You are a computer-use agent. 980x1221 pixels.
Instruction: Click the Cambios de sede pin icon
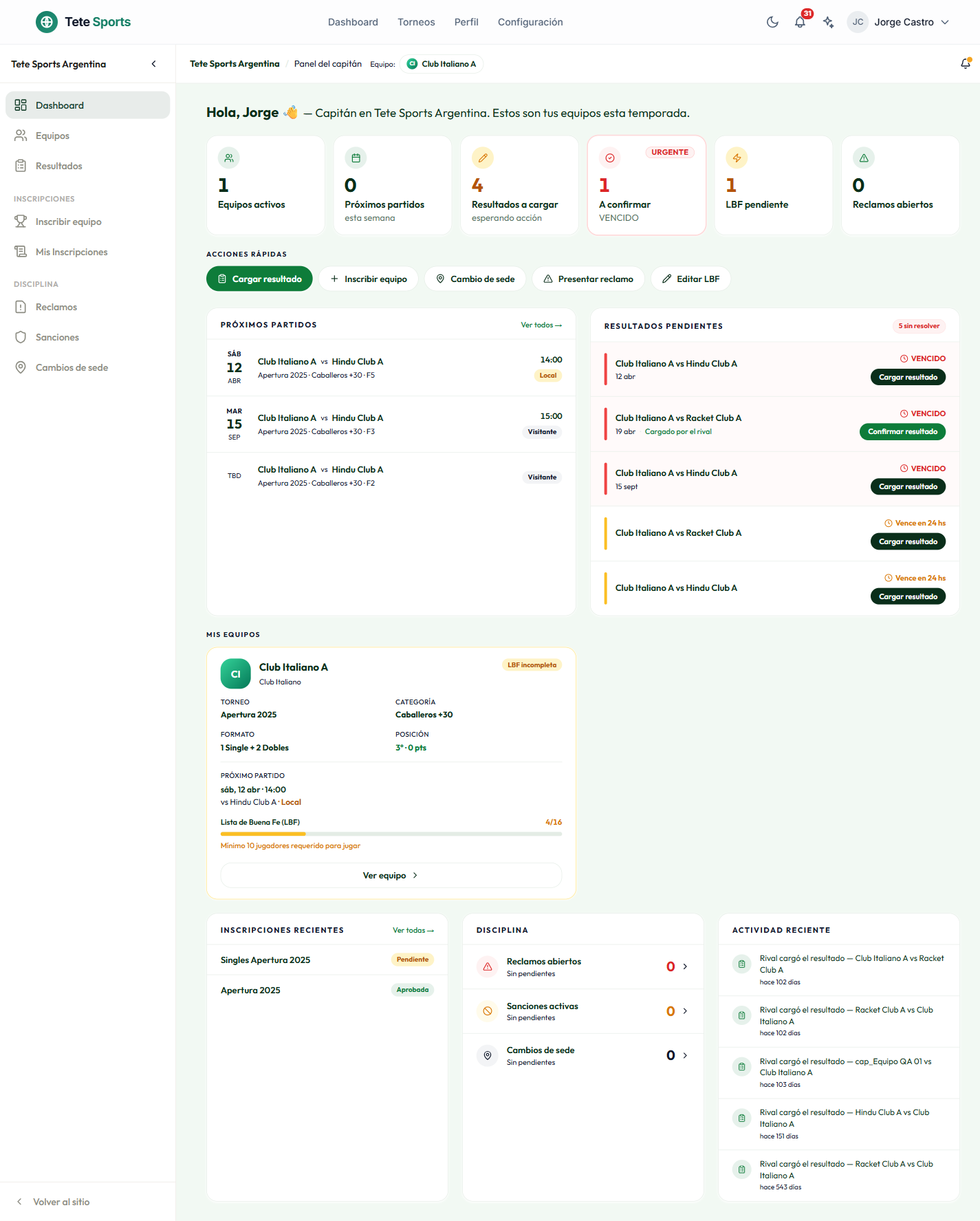(x=21, y=367)
